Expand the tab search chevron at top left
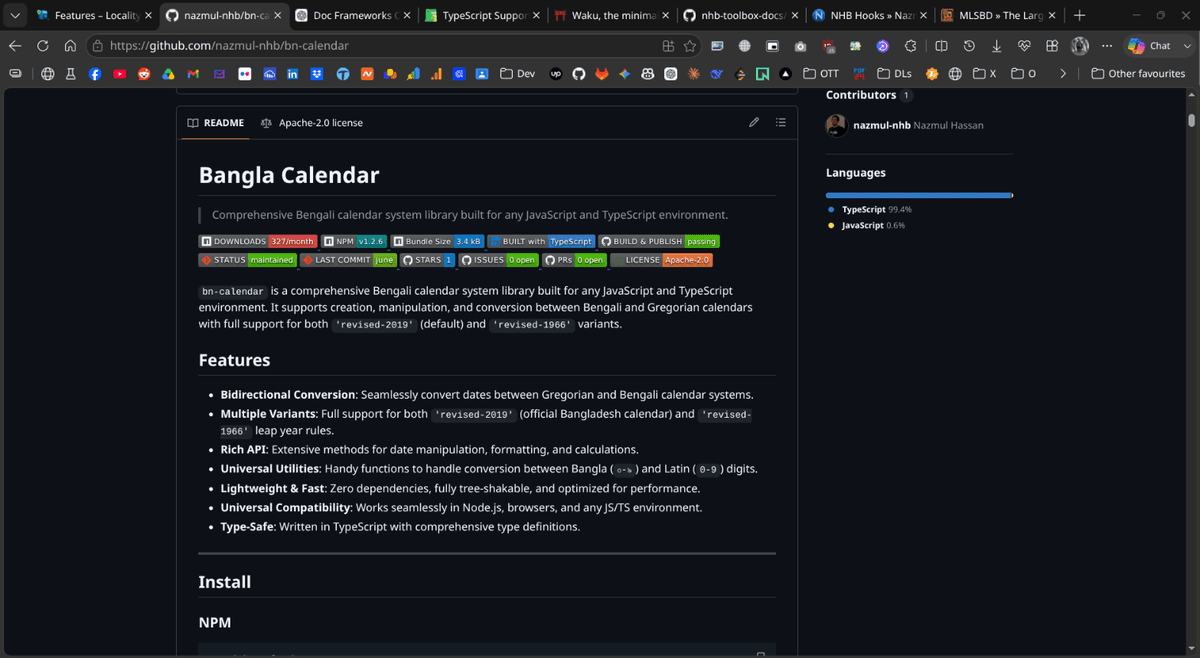The image size is (1200, 658). coord(14,15)
